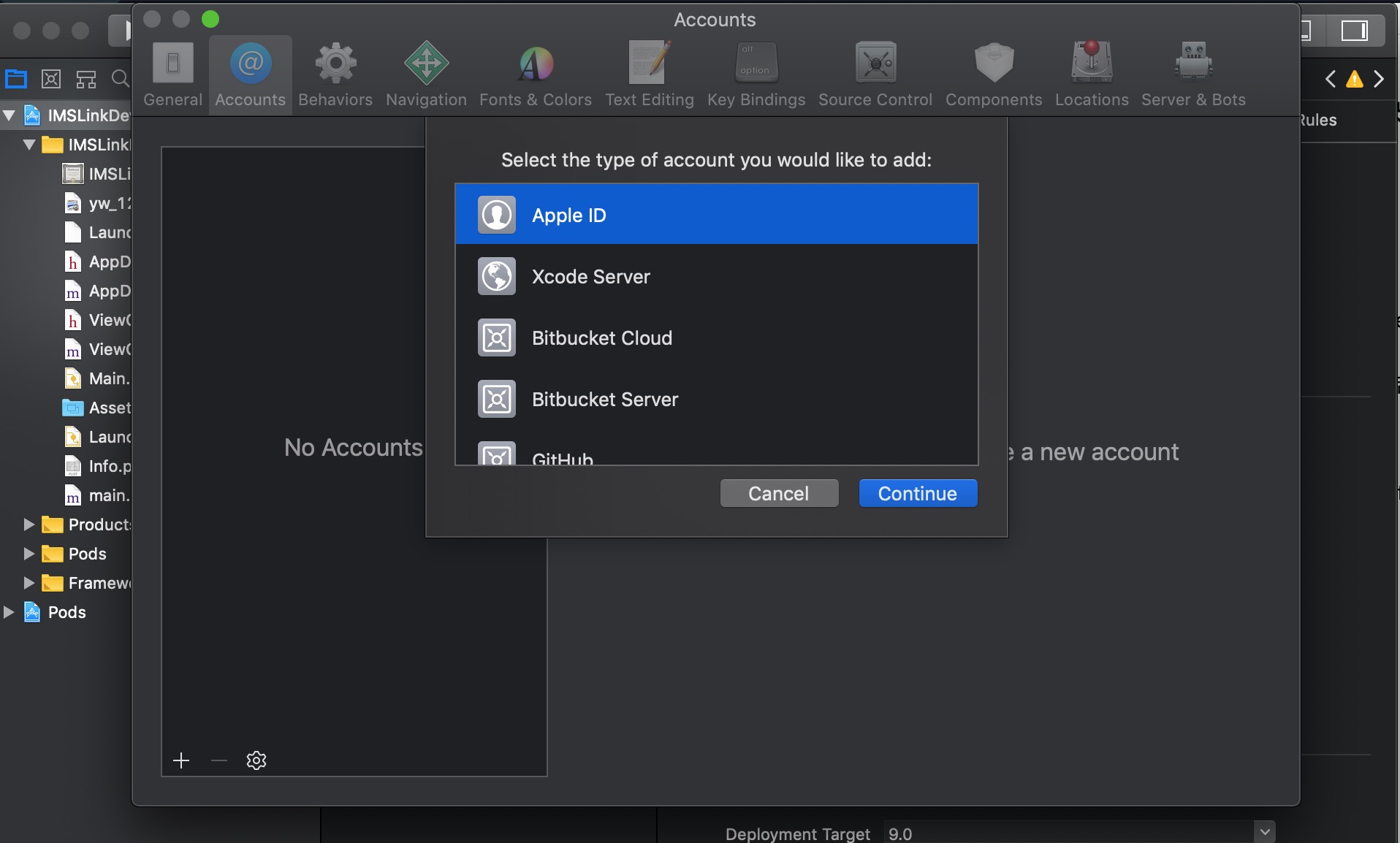Open Key Bindings preferences
1400x843 pixels.
pos(756,75)
